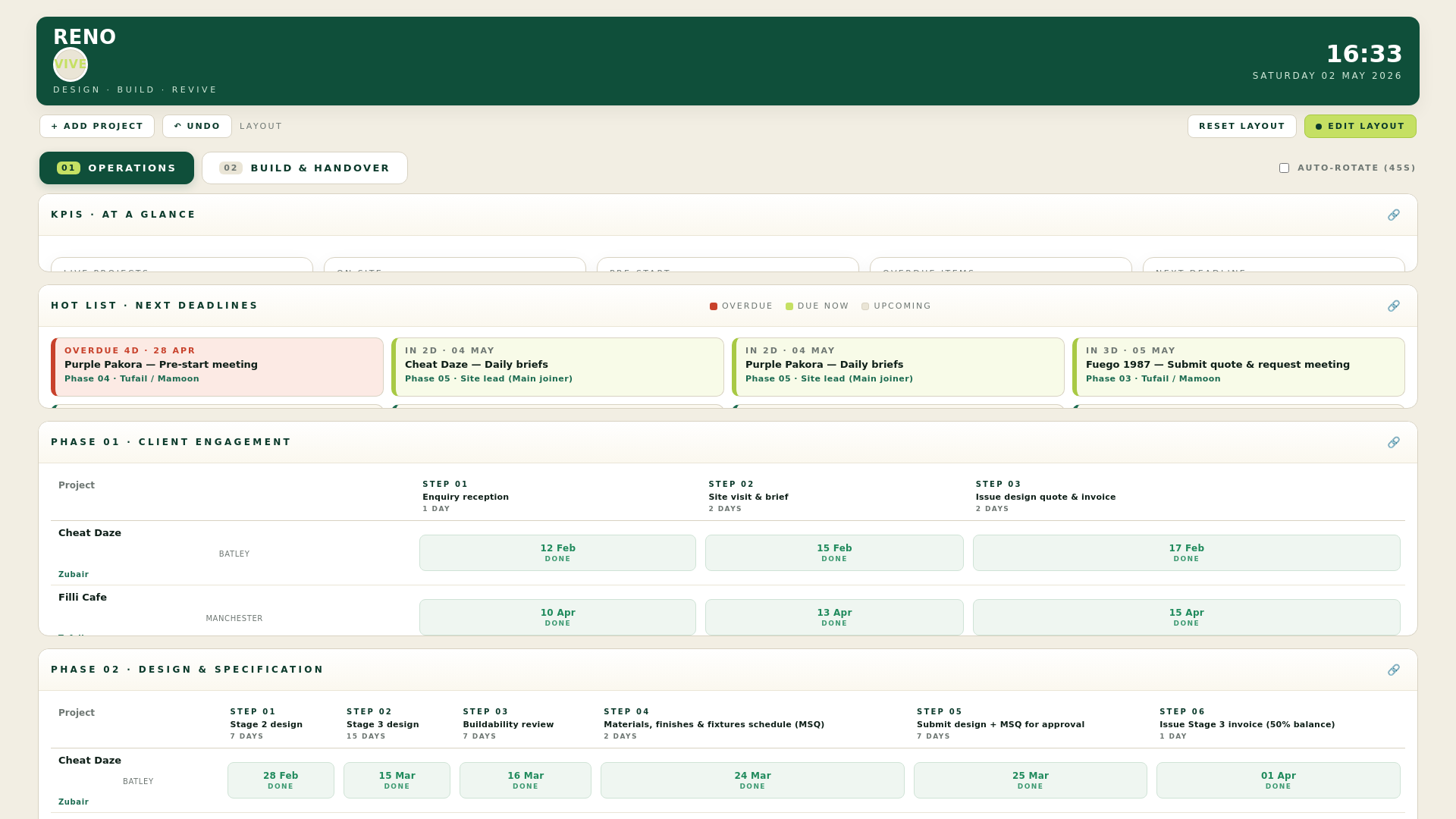Click the Manchester location label
This screenshot has height=819, width=1456.
[x=234, y=619]
